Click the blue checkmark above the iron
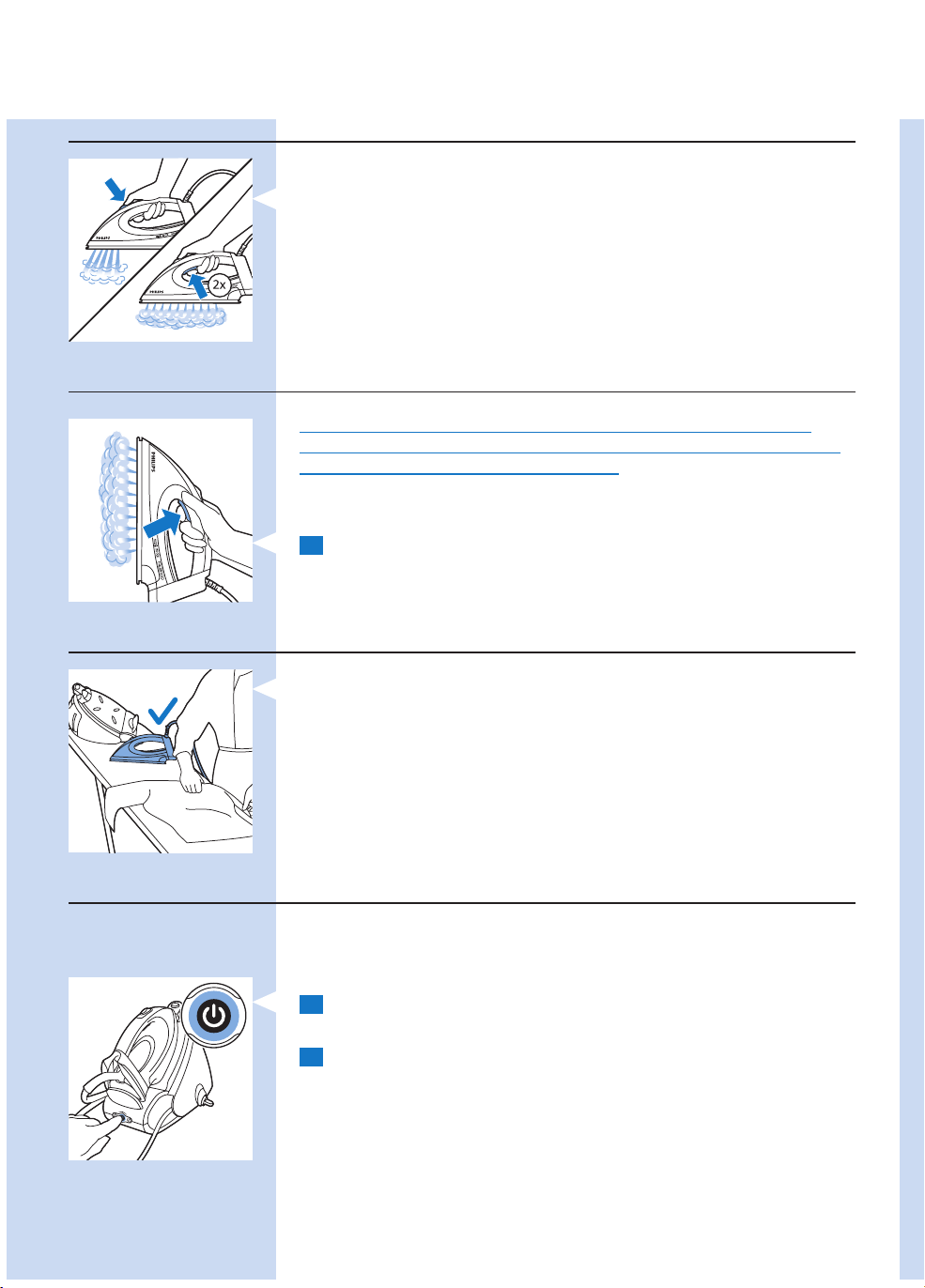 [163, 711]
